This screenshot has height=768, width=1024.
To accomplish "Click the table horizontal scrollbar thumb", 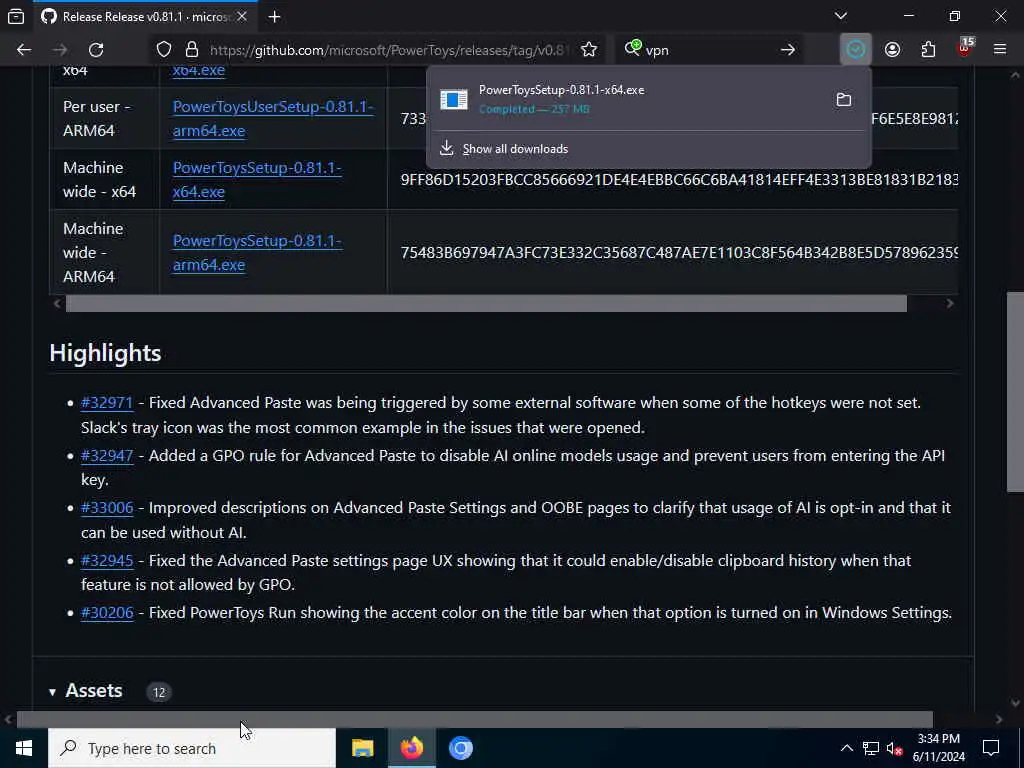I will 486,303.
